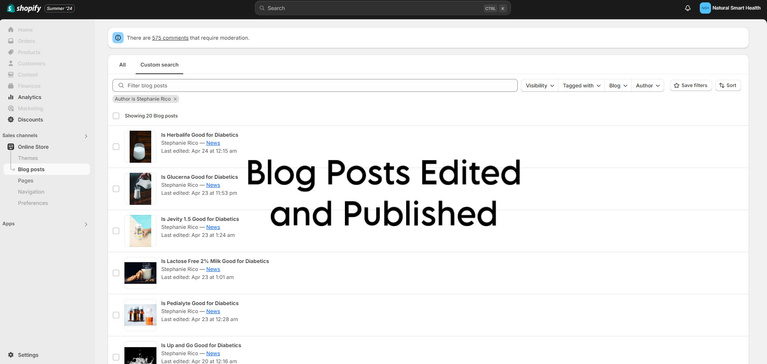
Task: Click the 575 comments link
Action: pos(170,38)
